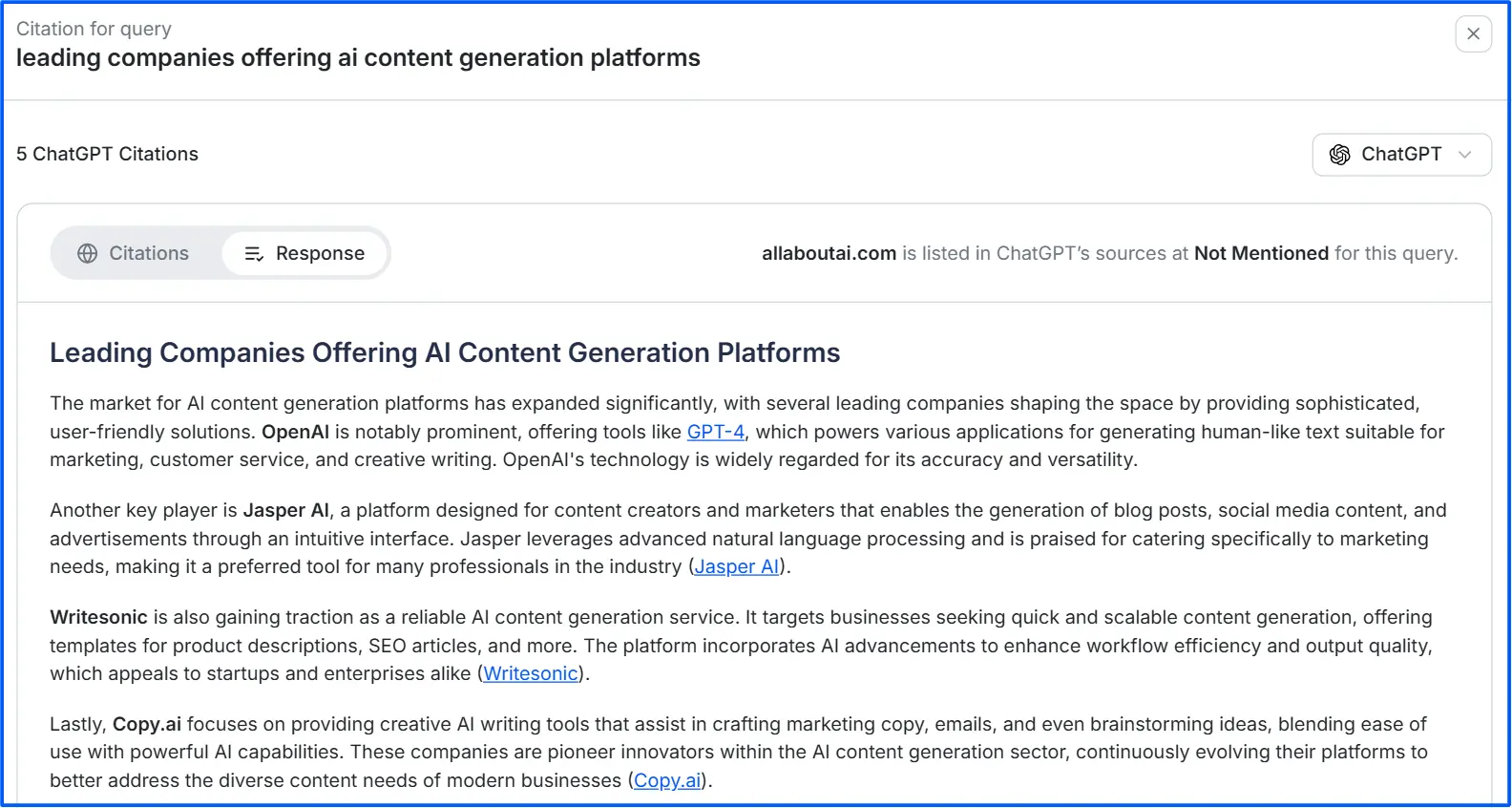Open the Copy.ai link
This screenshot has width=1512, height=808.
[667, 780]
